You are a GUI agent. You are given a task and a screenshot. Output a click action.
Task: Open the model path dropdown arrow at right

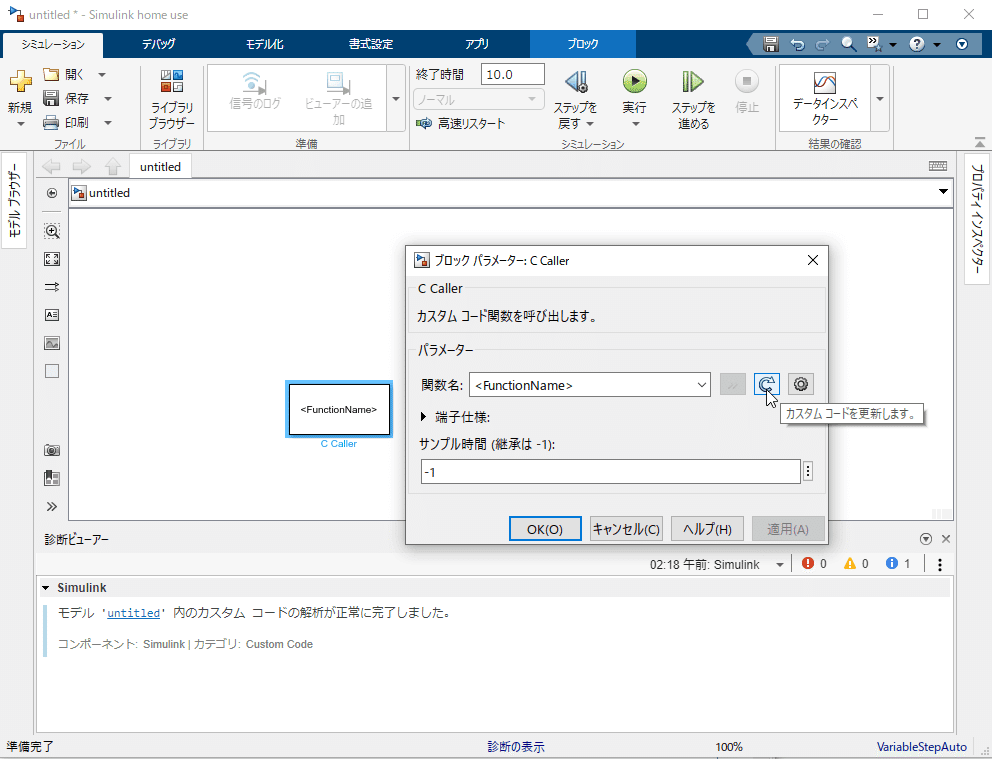click(x=943, y=192)
